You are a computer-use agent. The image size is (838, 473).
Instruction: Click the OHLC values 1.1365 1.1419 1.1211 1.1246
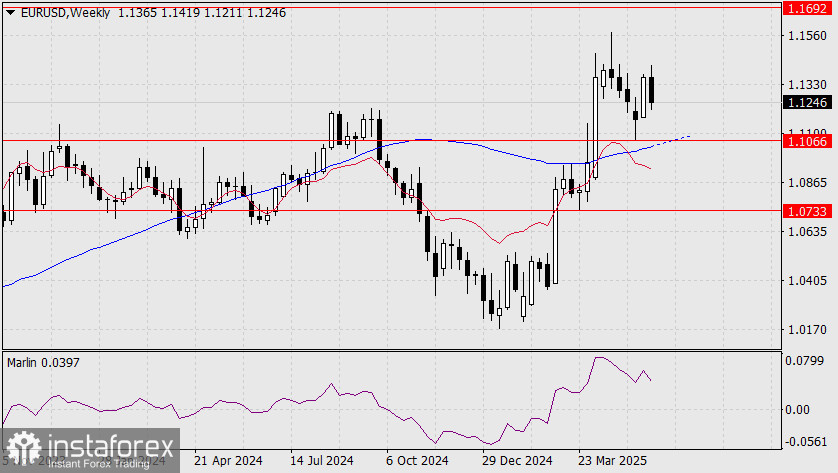(202, 13)
